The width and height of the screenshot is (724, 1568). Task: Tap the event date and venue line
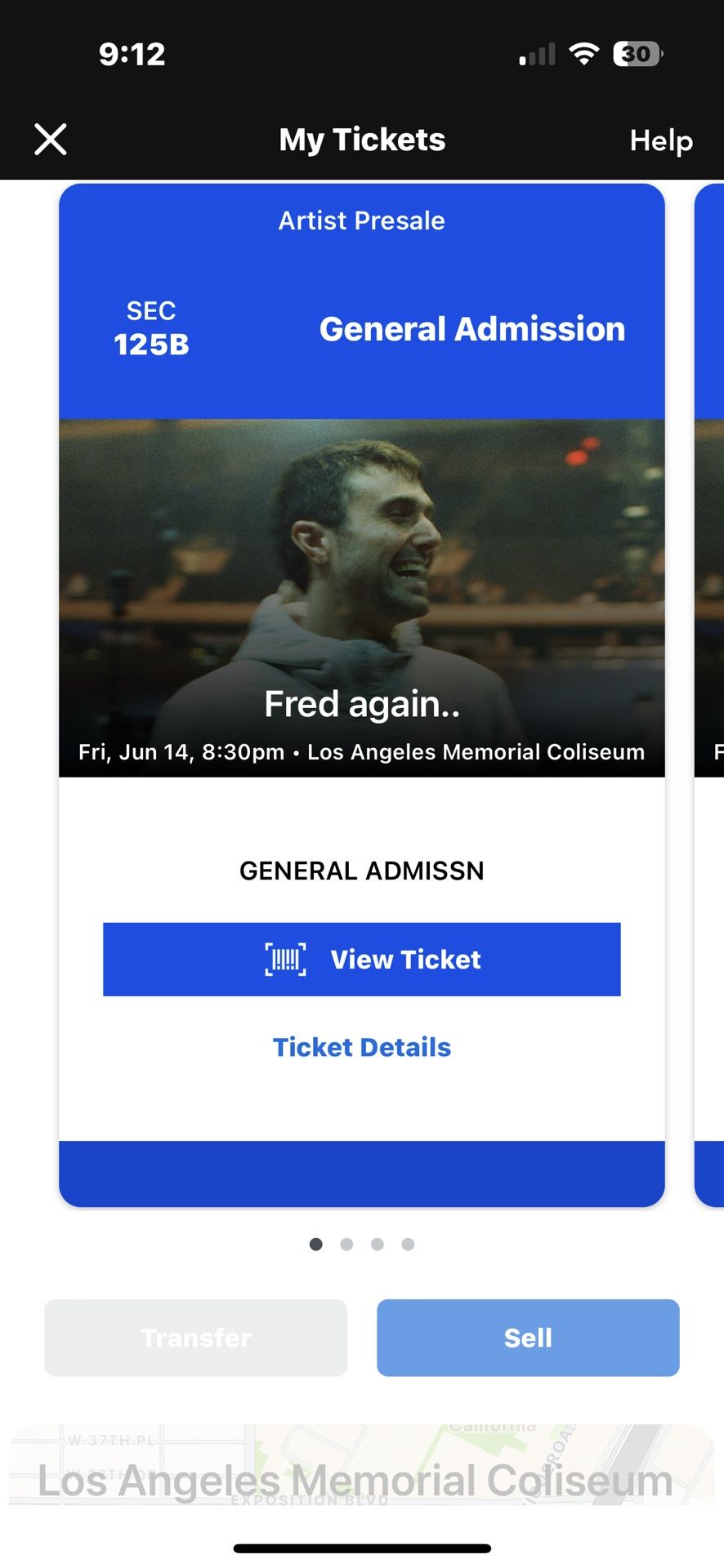point(361,752)
